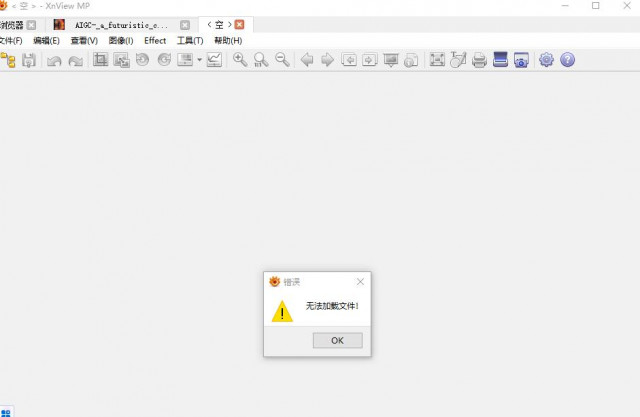Switch to the 浏览器 tab
The width and height of the screenshot is (640, 417).
[12, 25]
